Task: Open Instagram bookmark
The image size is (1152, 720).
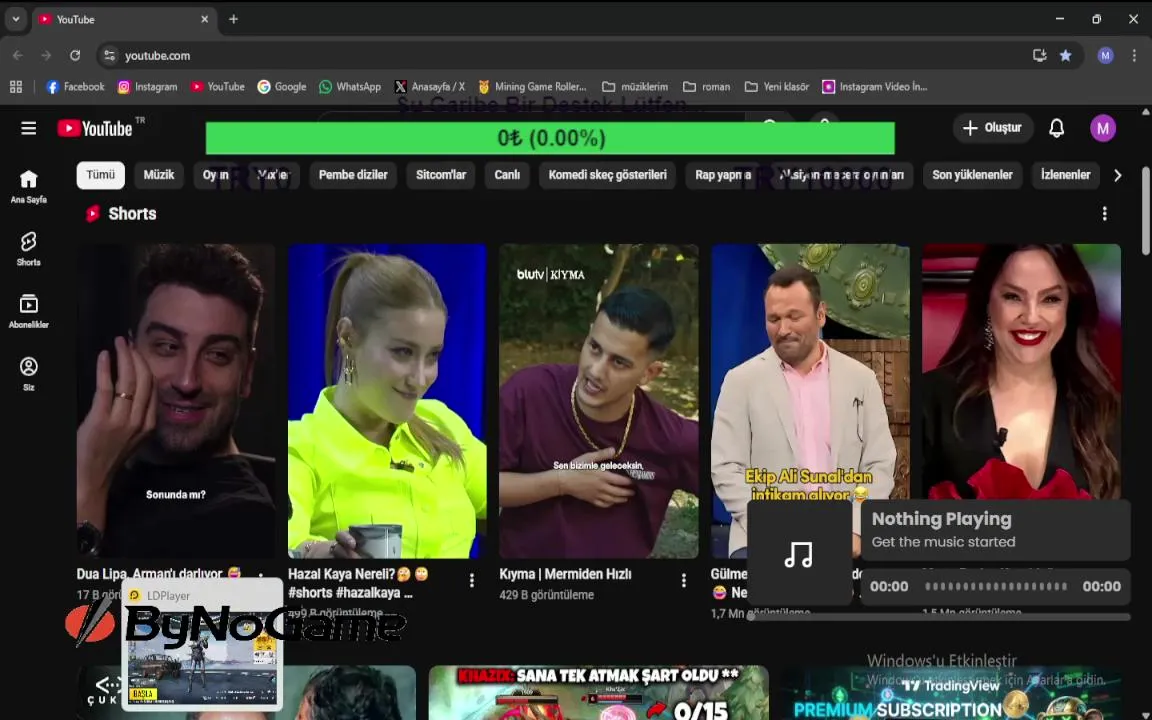Action: pyautogui.click(x=147, y=87)
